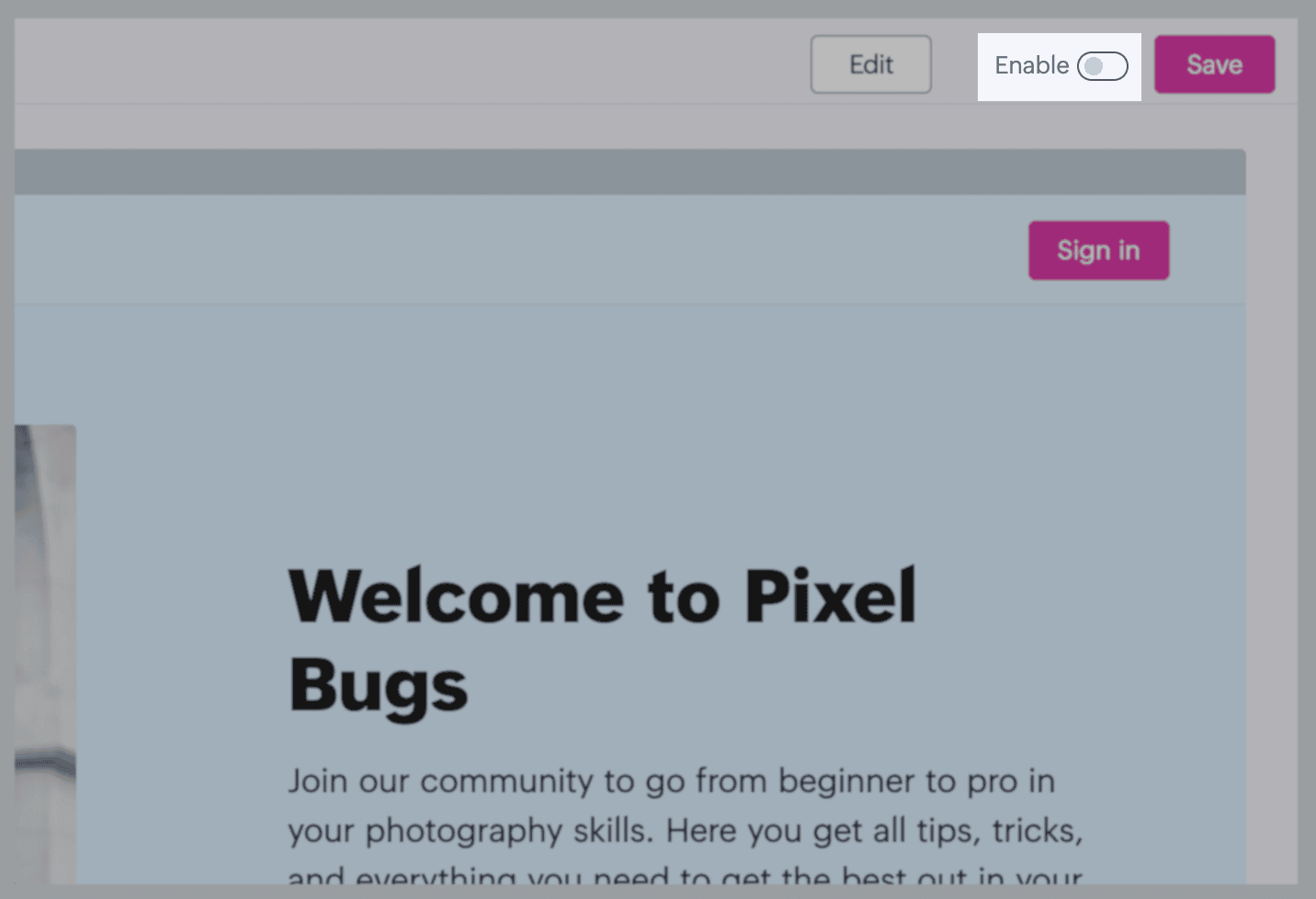Click the 'your photography skills' text line
This screenshot has width=1316, height=899.
[x=685, y=831]
